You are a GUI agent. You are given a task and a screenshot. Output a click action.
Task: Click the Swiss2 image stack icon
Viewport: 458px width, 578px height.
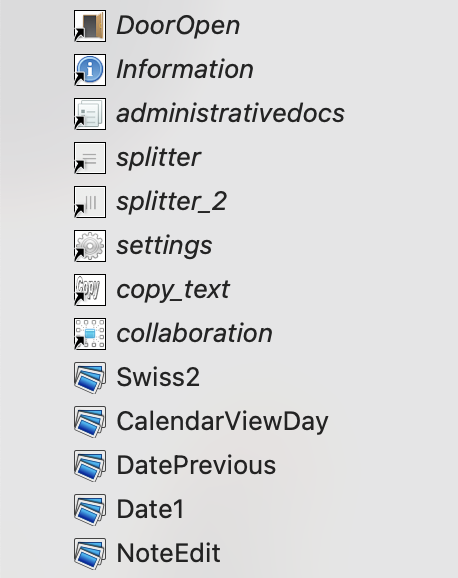[90, 378]
